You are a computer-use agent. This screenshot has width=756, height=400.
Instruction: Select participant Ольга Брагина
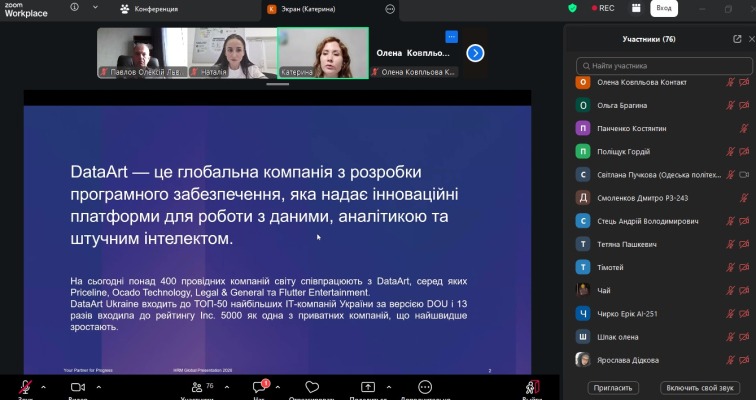click(661, 105)
